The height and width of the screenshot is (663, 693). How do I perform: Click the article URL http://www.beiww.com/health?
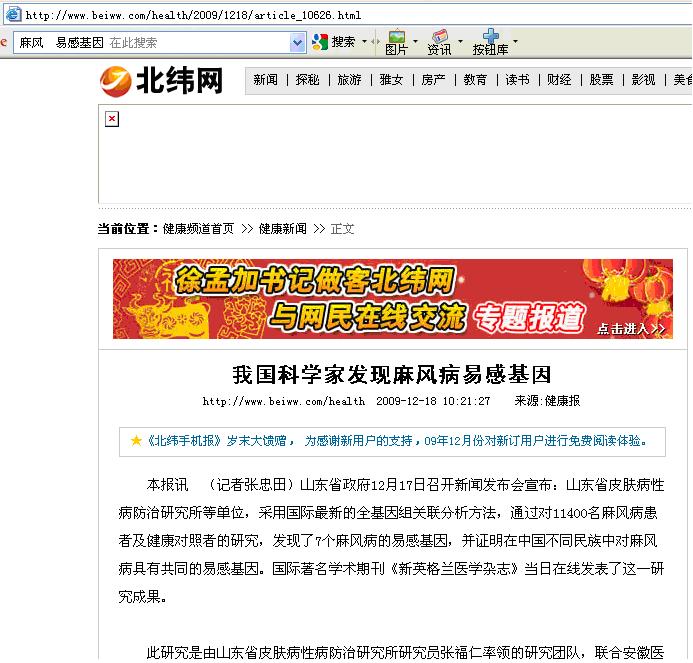click(x=284, y=401)
